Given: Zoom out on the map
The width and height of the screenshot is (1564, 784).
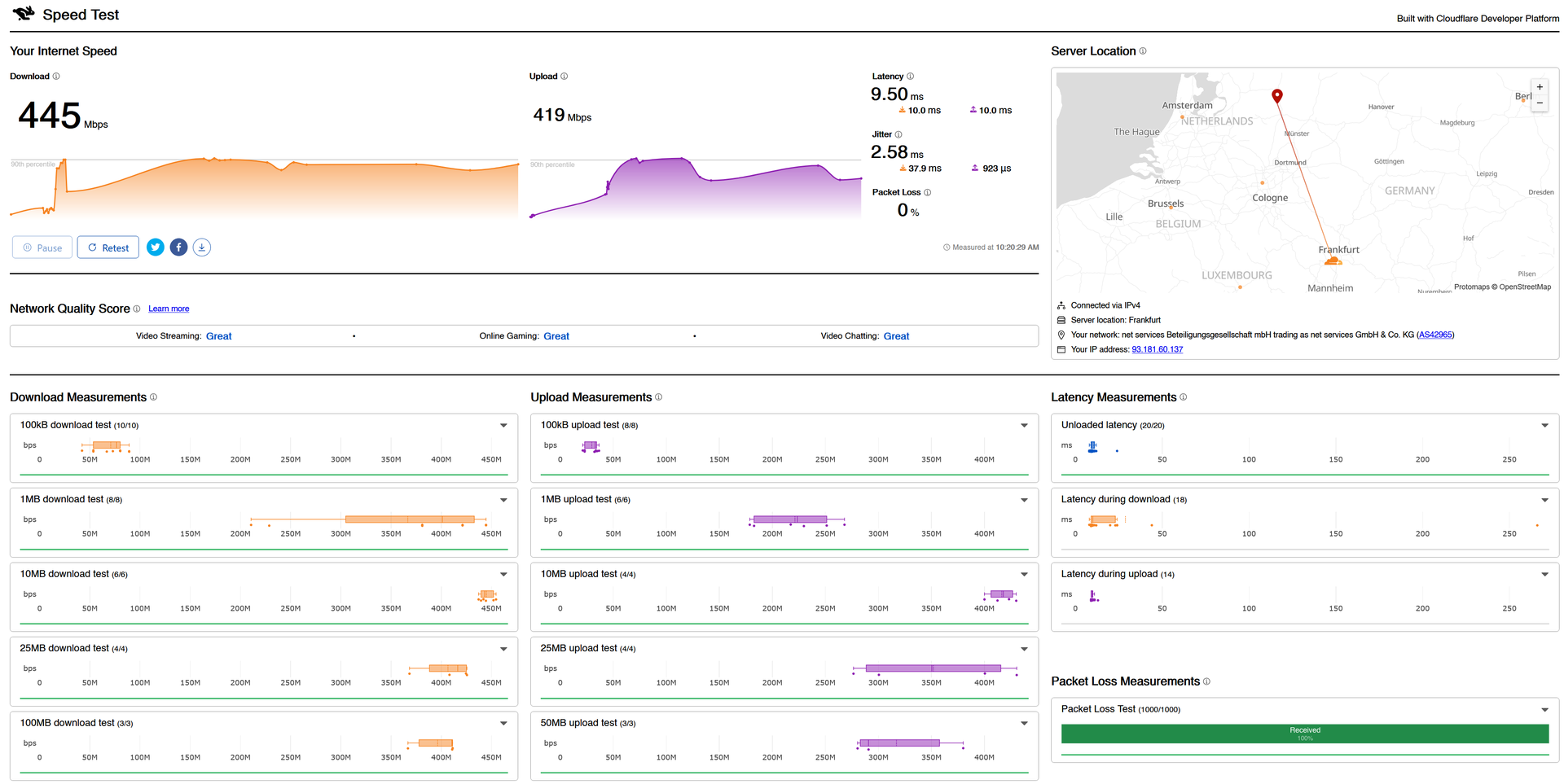Looking at the screenshot, I should (1540, 103).
